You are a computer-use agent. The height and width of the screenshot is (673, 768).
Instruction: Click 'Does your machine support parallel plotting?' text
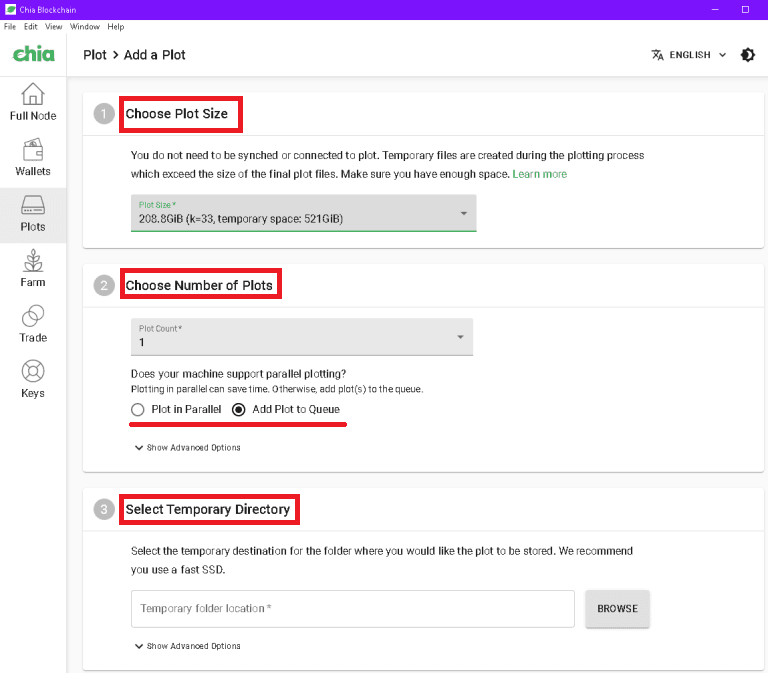[239, 374]
